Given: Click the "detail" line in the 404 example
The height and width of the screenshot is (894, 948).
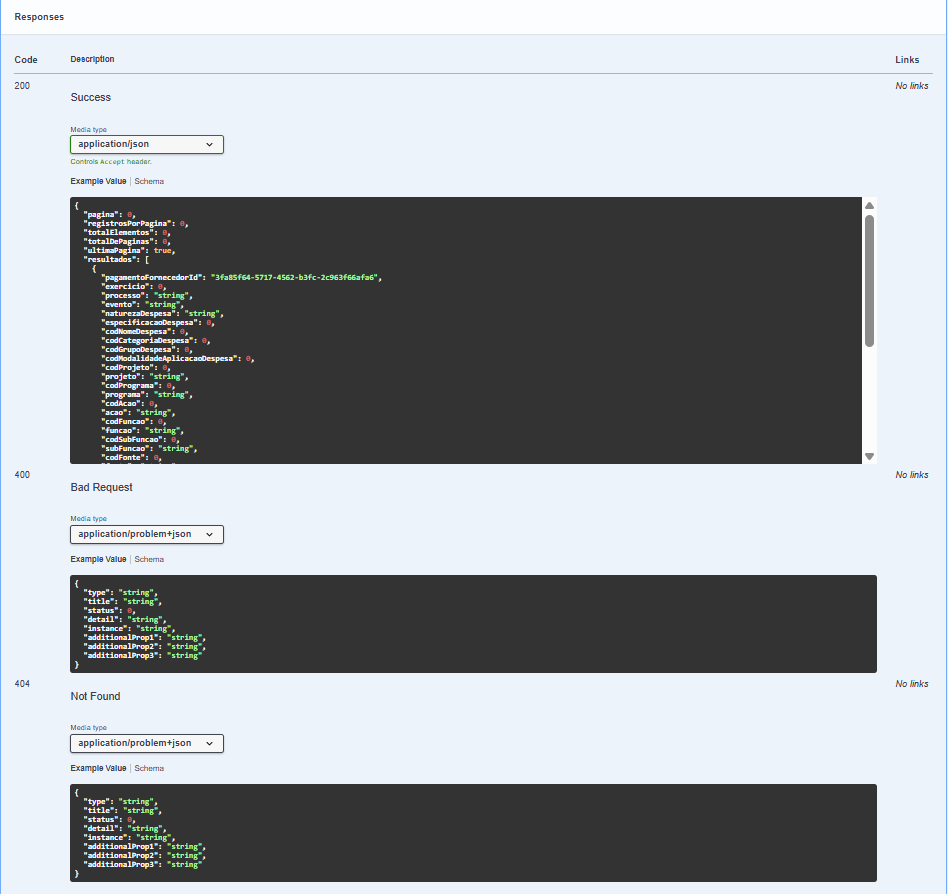Looking at the screenshot, I should coord(125,829).
